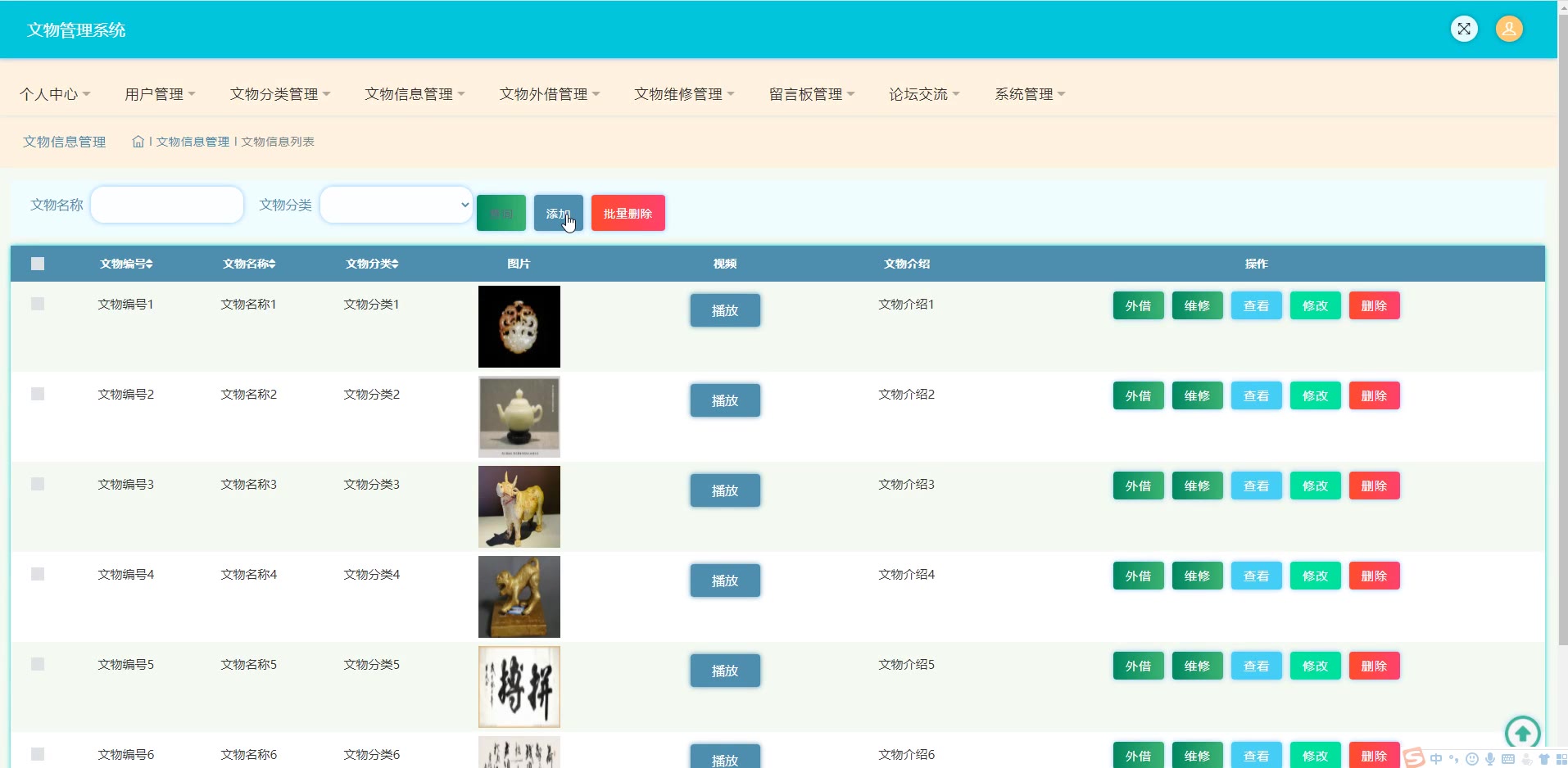Sort by 文物编号 column header
Image resolution: width=1568 pixels, height=768 pixels.
pyautogui.click(x=126, y=264)
